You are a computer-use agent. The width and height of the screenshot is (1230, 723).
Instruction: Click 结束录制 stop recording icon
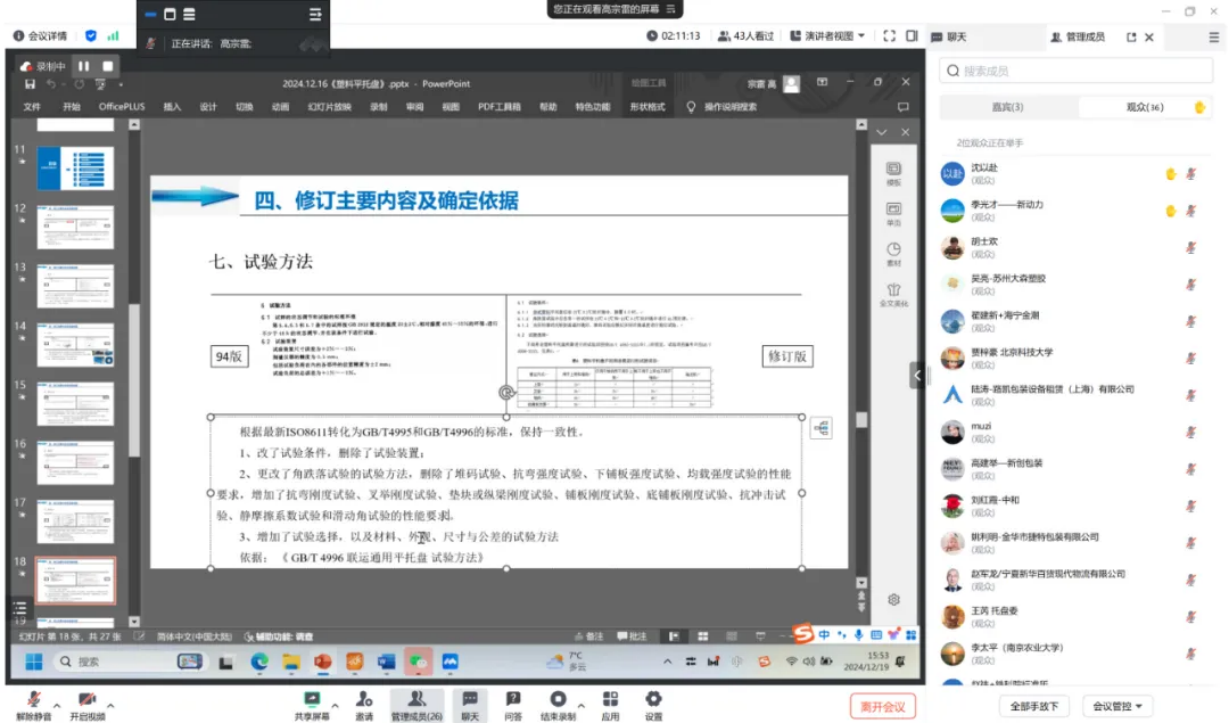558,699
